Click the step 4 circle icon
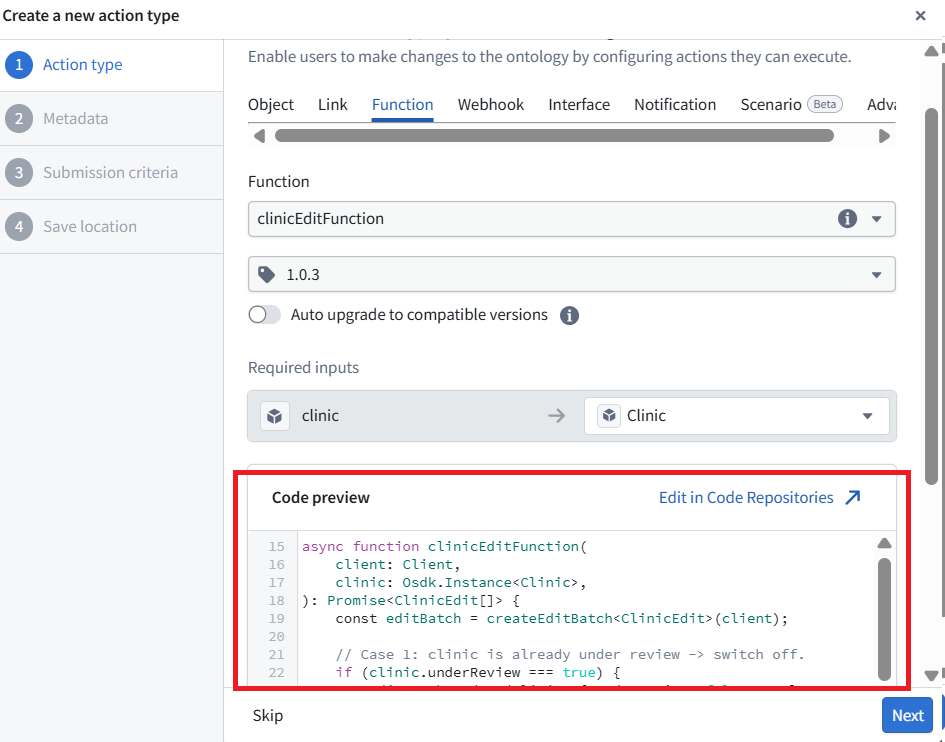This screenshot has height=742, width=945. click(19, 227)
